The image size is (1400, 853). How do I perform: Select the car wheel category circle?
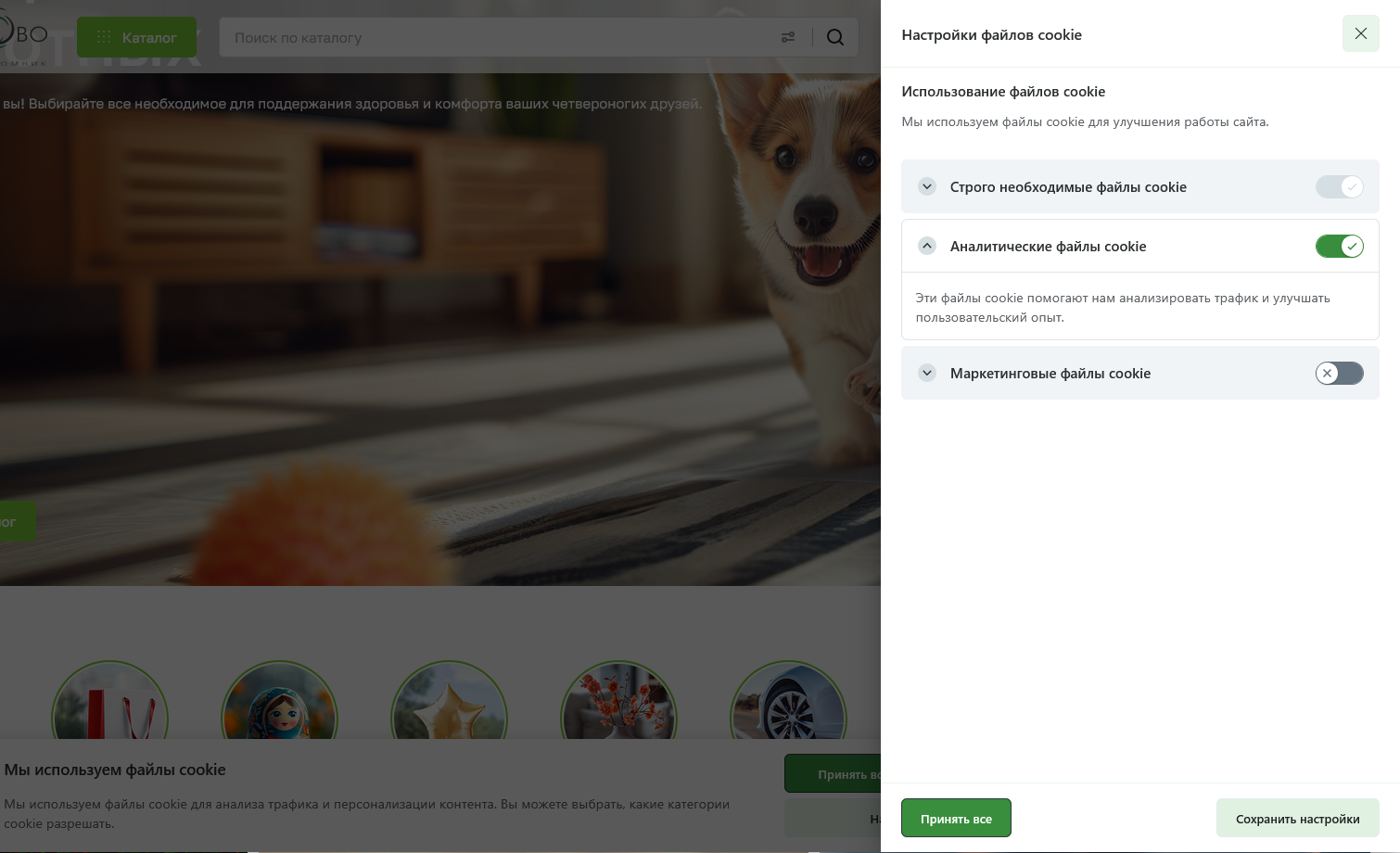click(788, 719)
